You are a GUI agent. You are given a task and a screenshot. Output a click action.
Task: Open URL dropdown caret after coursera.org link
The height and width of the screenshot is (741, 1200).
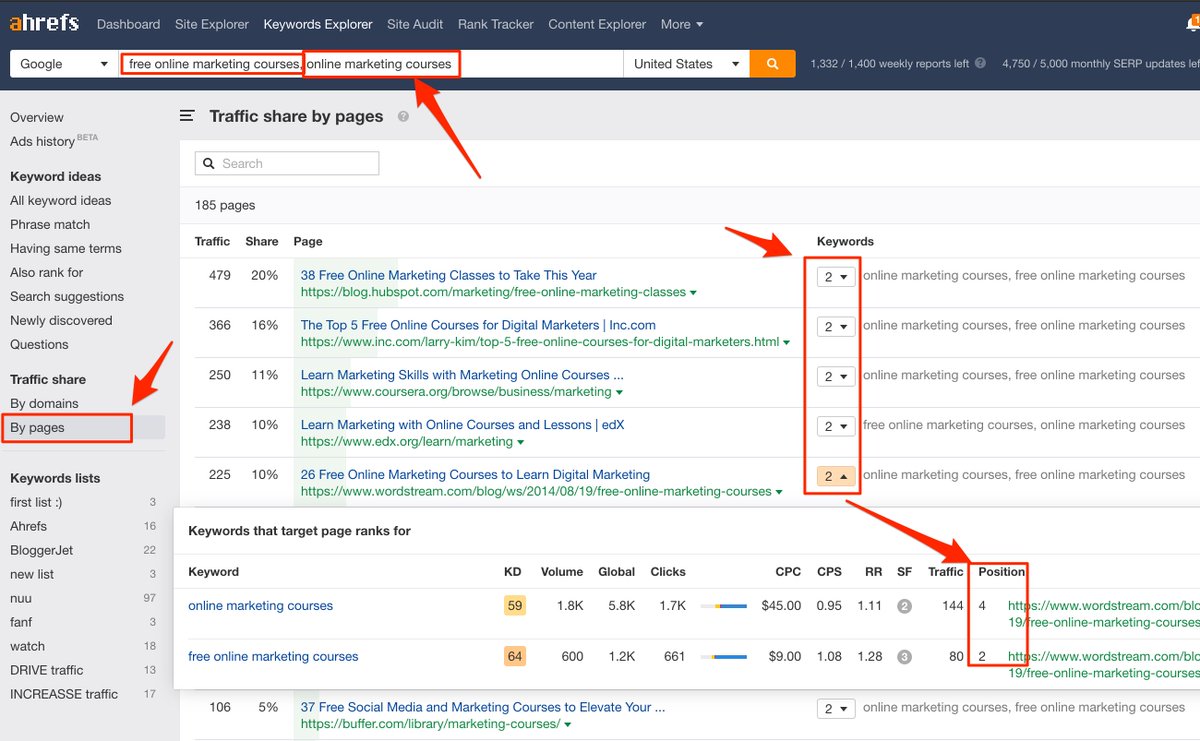[620, 393]
